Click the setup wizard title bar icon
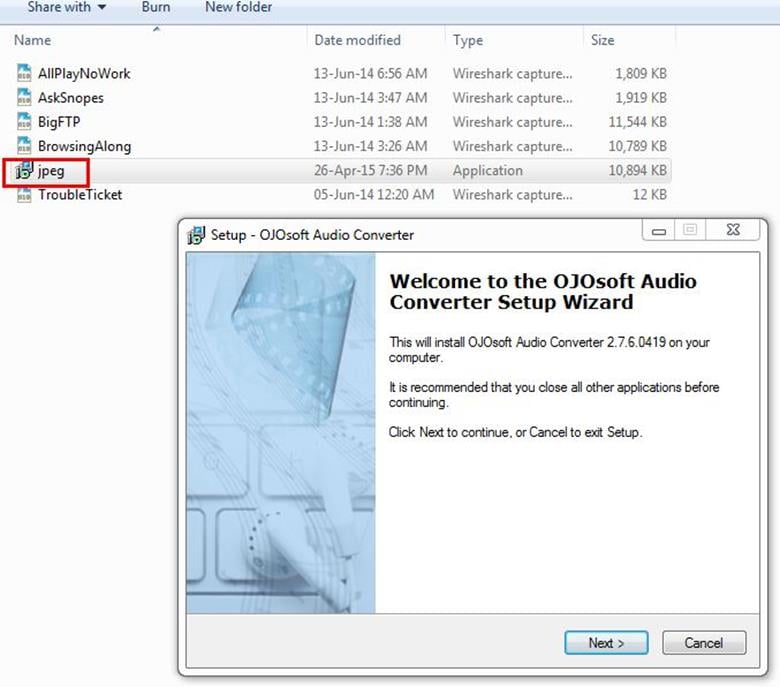The image size is (780, 687). 197,235
